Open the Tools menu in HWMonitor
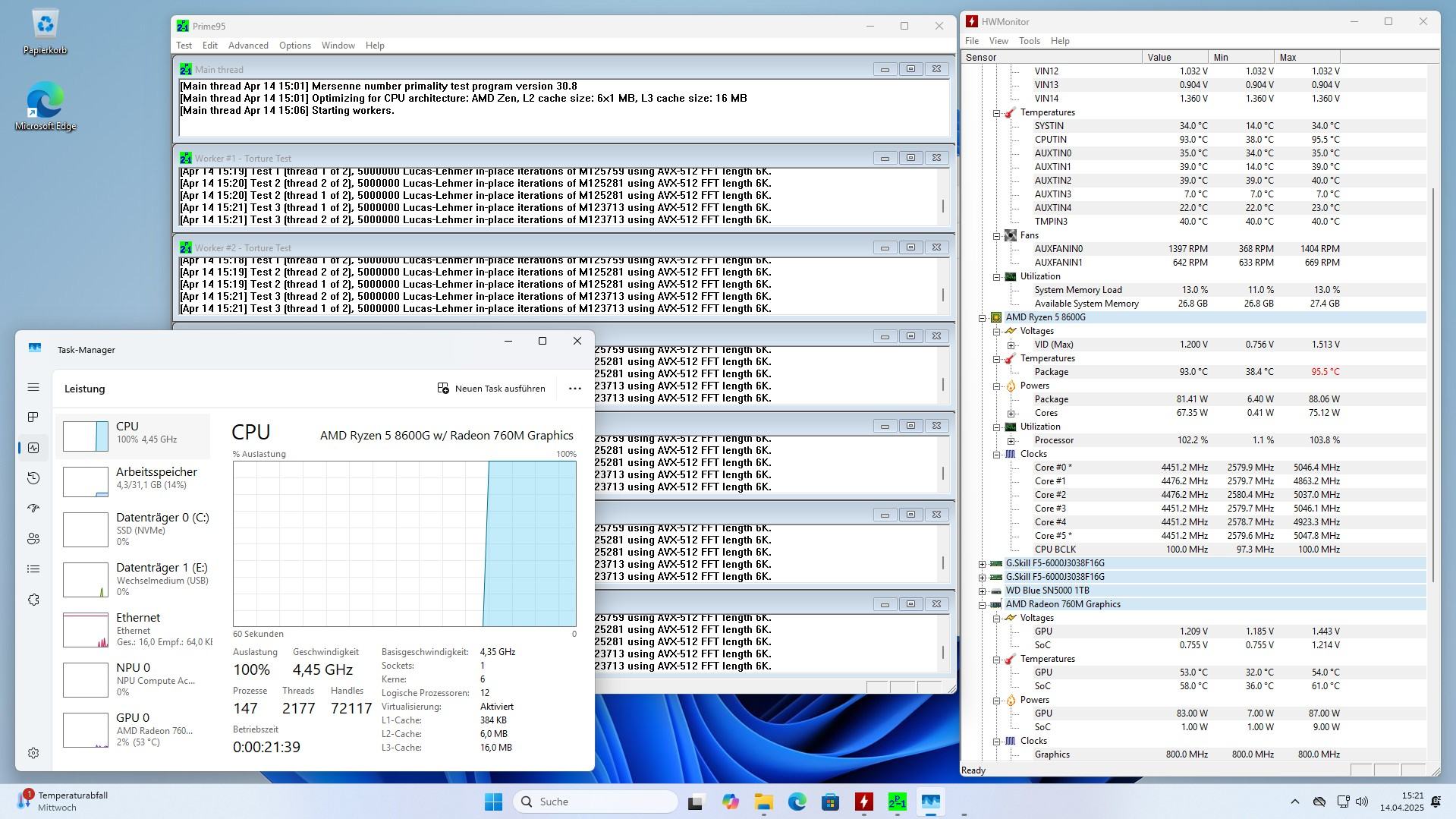The width and height of the screenshot is (1456, 819). click(1030, 41)
